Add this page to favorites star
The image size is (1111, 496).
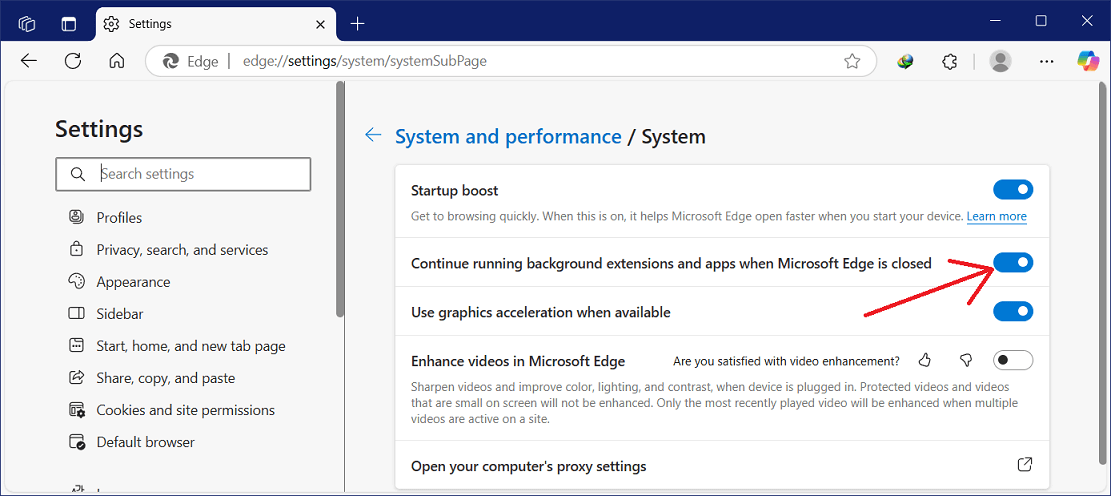point(852,61)
